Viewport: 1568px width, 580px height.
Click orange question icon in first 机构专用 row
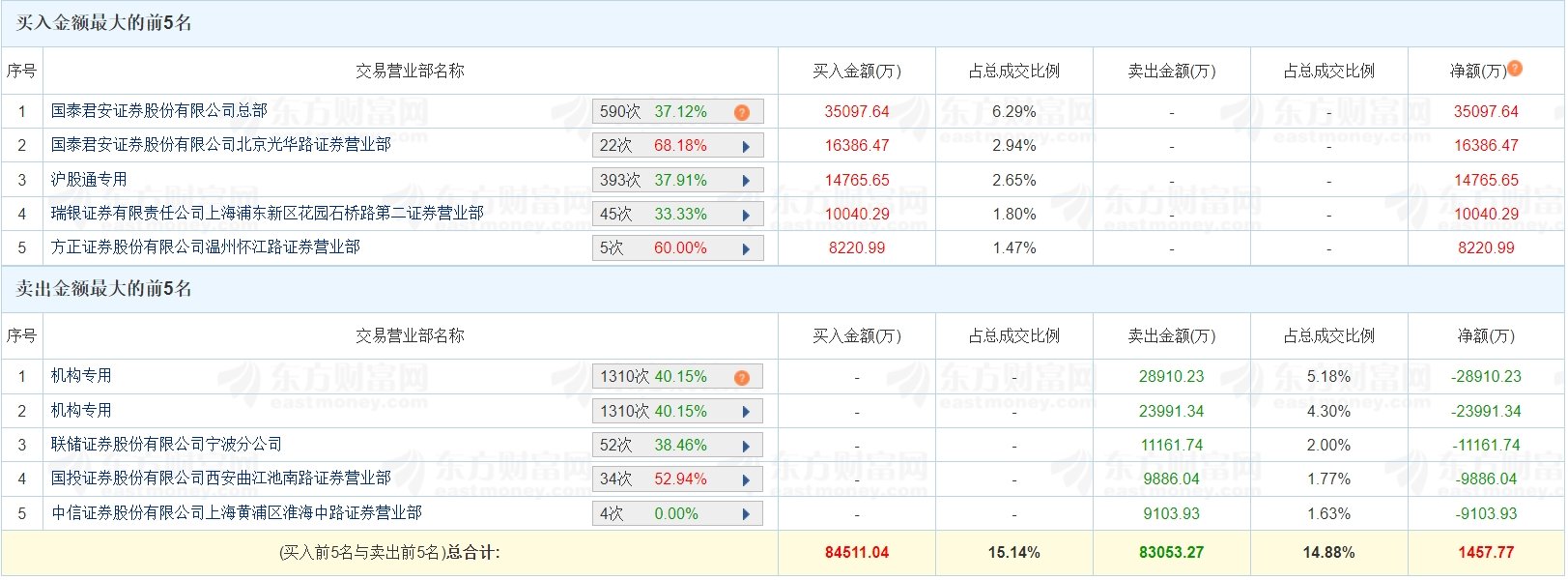[x=741, y=377]
